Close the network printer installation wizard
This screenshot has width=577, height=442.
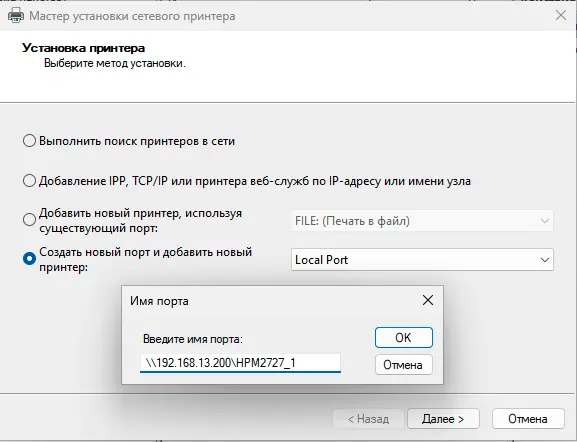coord(561,15)
